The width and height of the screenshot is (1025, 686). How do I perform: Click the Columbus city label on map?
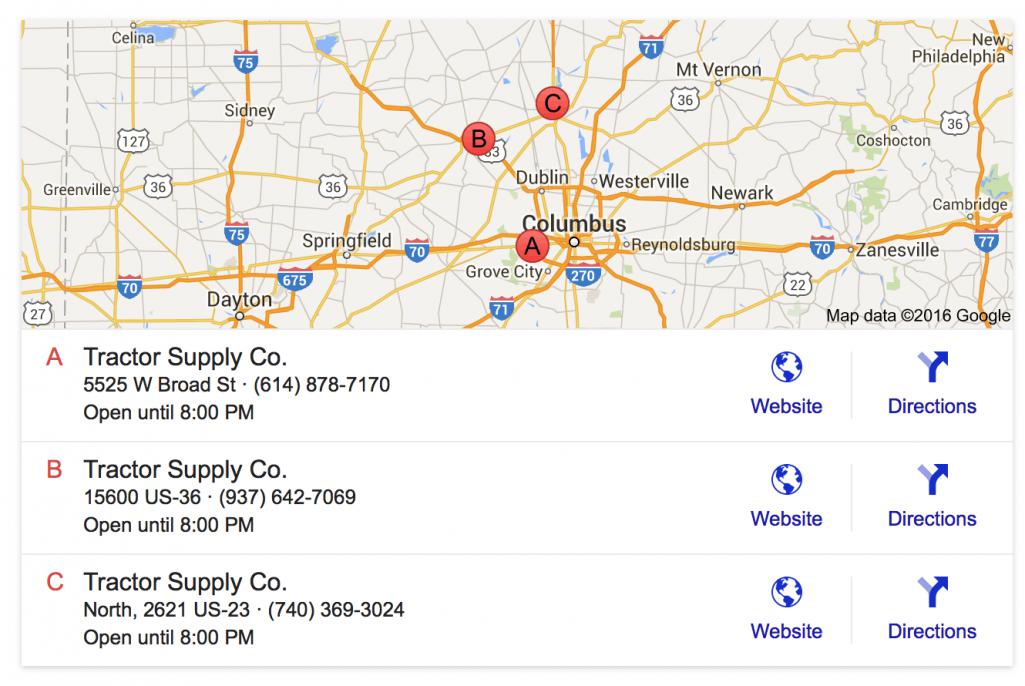tap(574, 223)
